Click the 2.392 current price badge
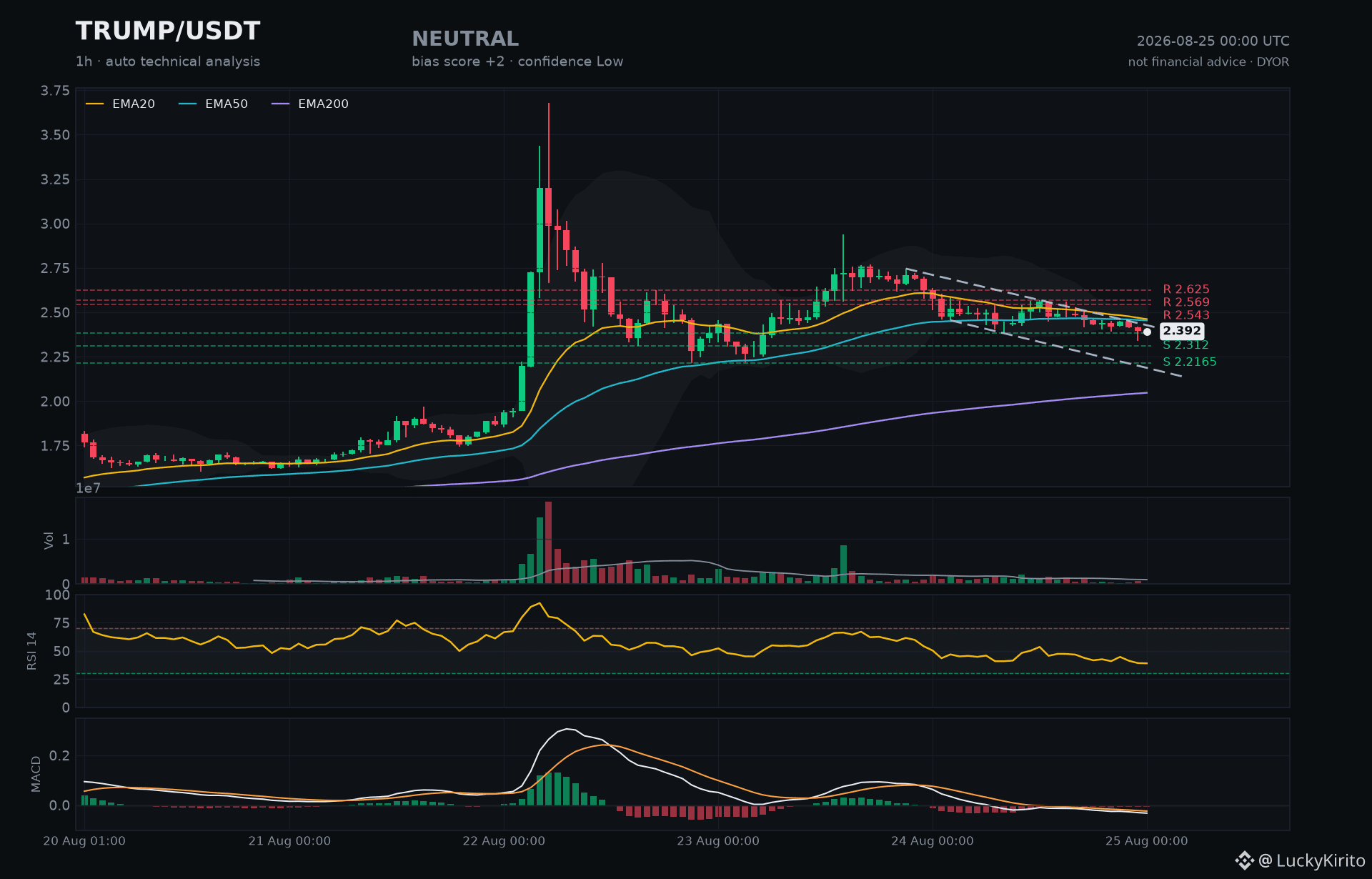The height and width of the screenshot is (879, 1372). click(1182, 331)
